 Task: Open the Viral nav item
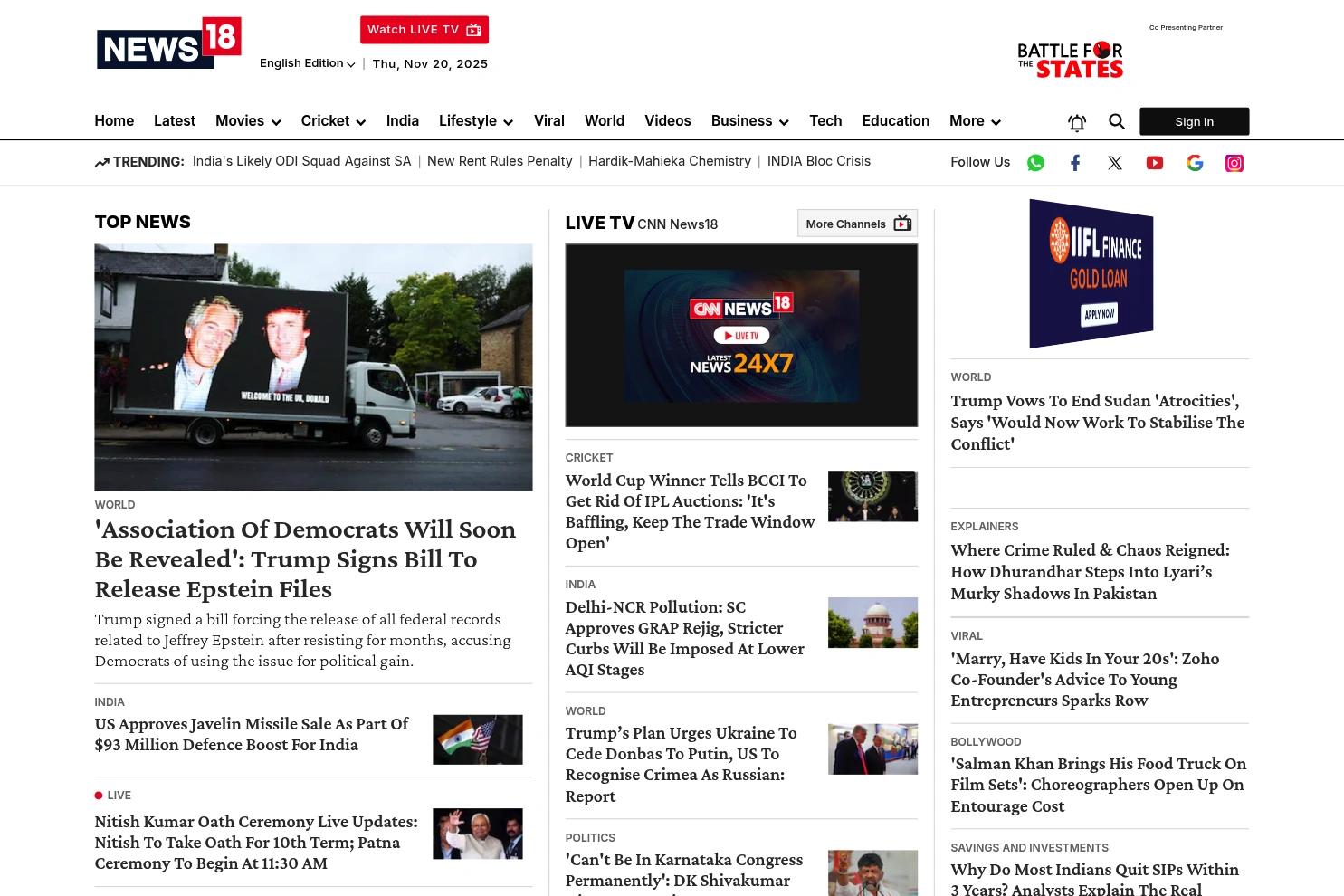coord(549,121)
